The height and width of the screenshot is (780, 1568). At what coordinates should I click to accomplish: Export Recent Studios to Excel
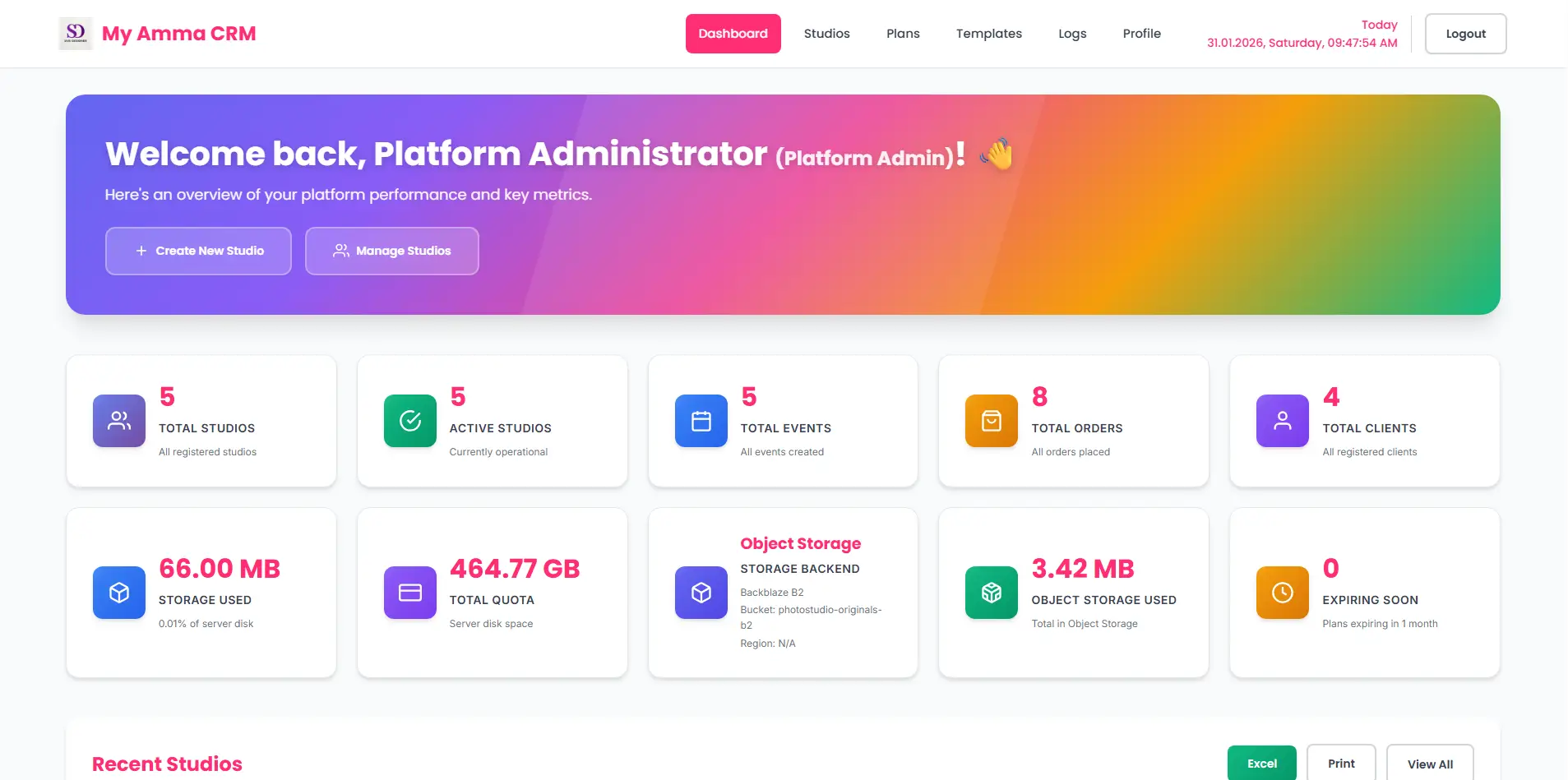pyautogui.click(x=1261, y=763)
